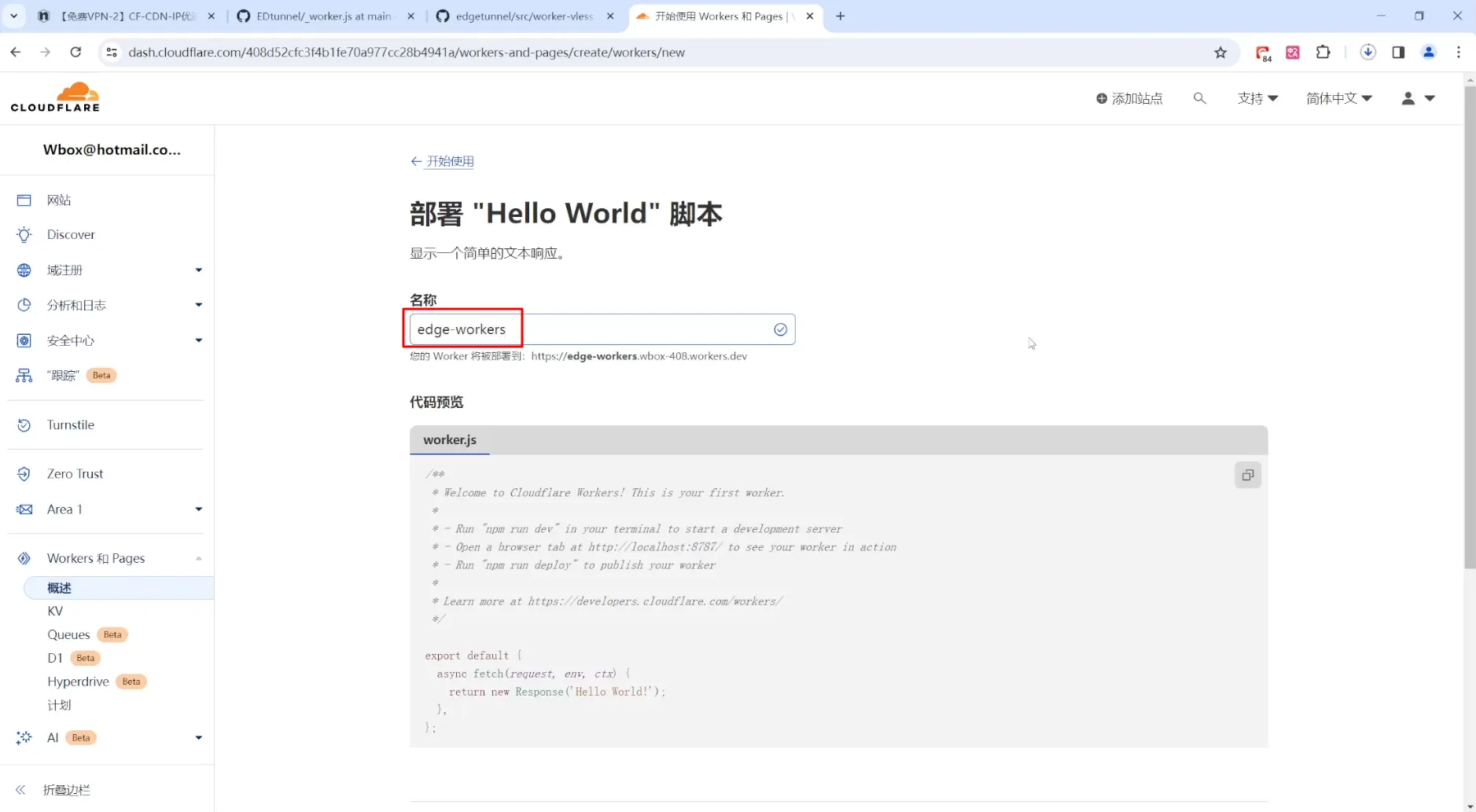The image size is (1476, 812).
Task: Open the Hyperdrive sidebar item
Action: [x=78, y=682]
